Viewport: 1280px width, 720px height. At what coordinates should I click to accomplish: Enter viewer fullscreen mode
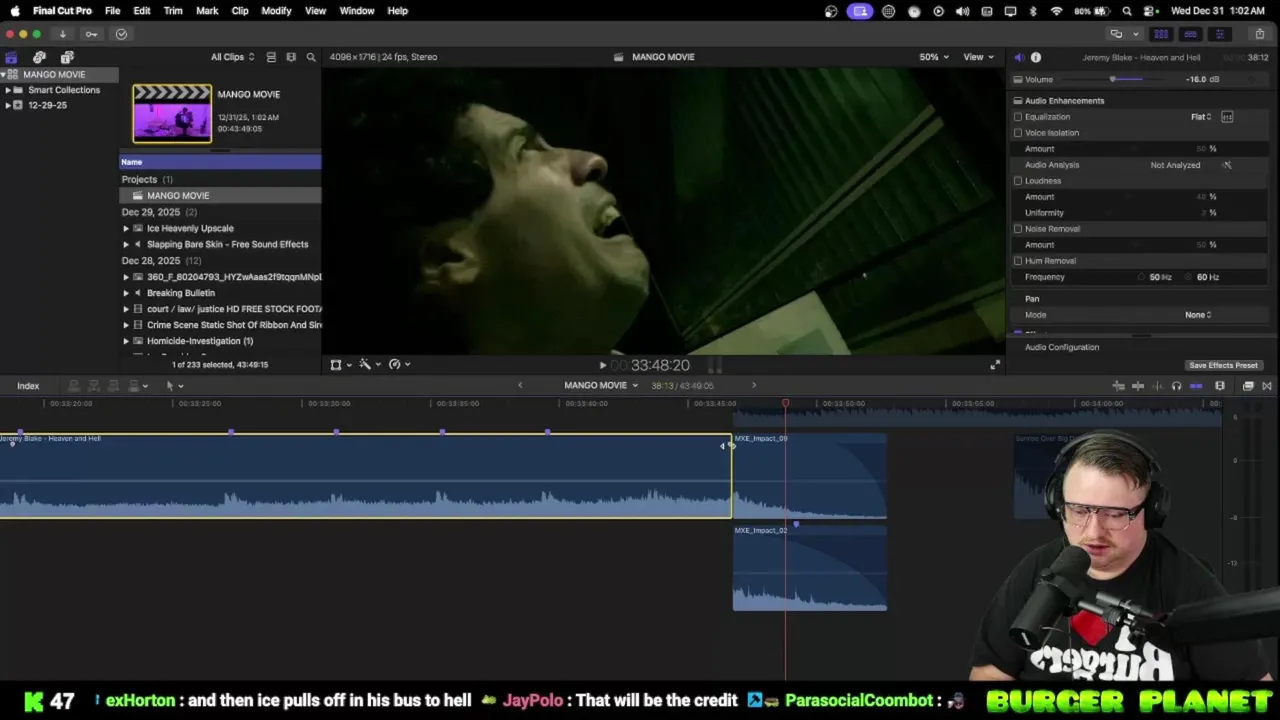994,365
